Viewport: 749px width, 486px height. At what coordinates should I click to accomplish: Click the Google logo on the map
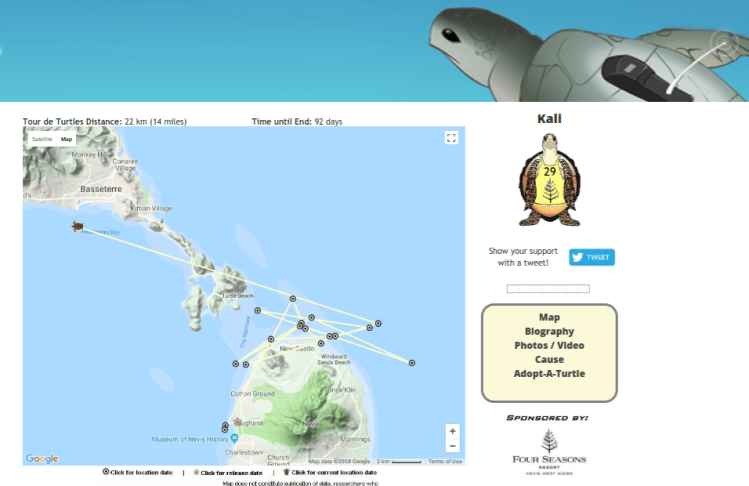click(x=42, y=459)
